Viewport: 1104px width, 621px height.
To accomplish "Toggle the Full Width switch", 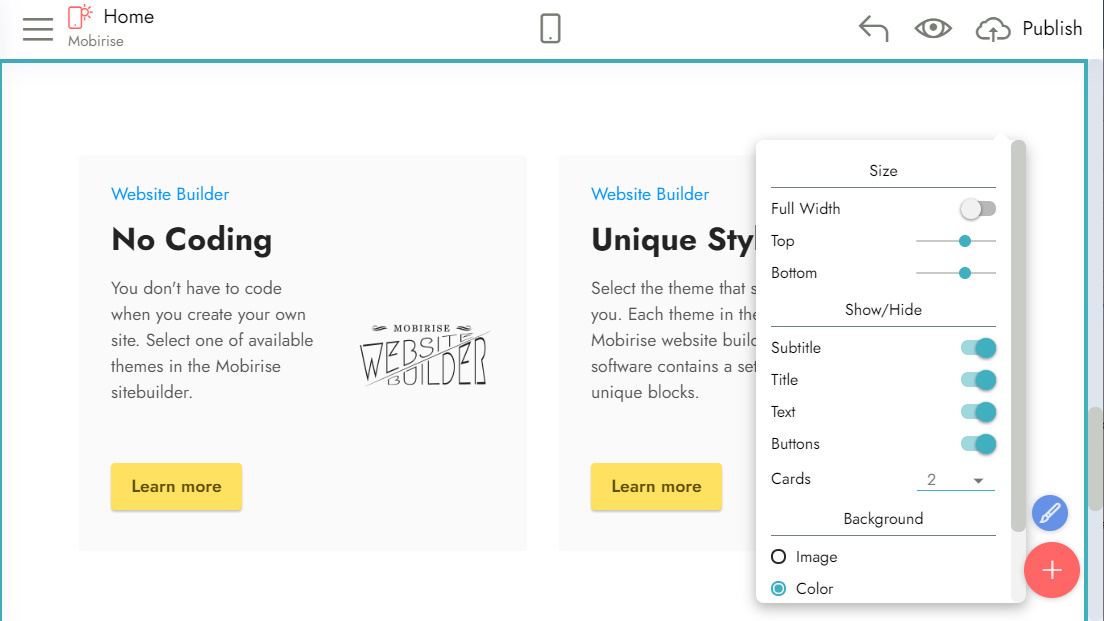I will click(x=978, y=208).
